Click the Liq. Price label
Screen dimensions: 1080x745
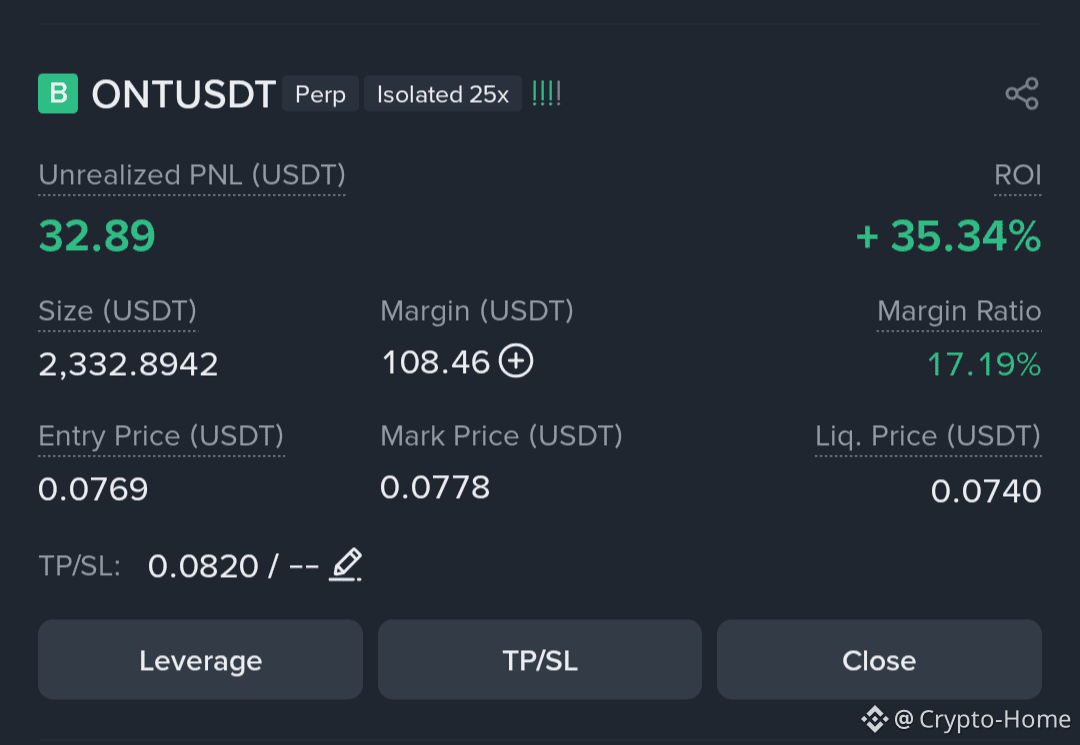pyautogui.click(x=927, y=436)
